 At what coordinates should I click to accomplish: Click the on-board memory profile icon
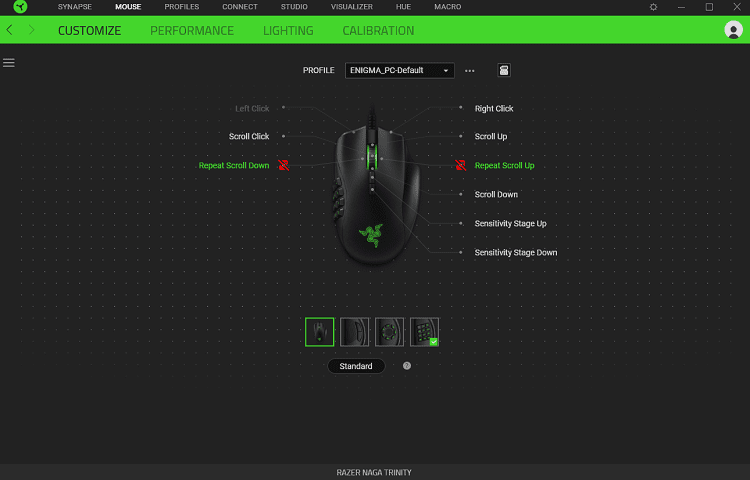coord(504,70)
